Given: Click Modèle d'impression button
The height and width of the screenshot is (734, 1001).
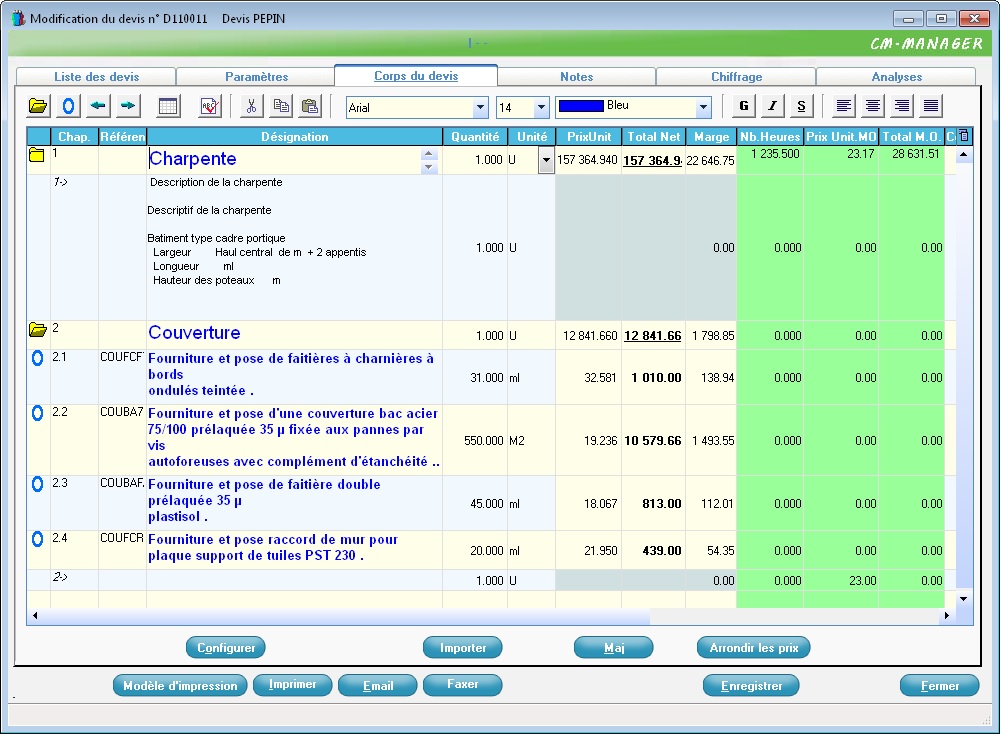Looking at the screenshot, I should coord(180,685).
